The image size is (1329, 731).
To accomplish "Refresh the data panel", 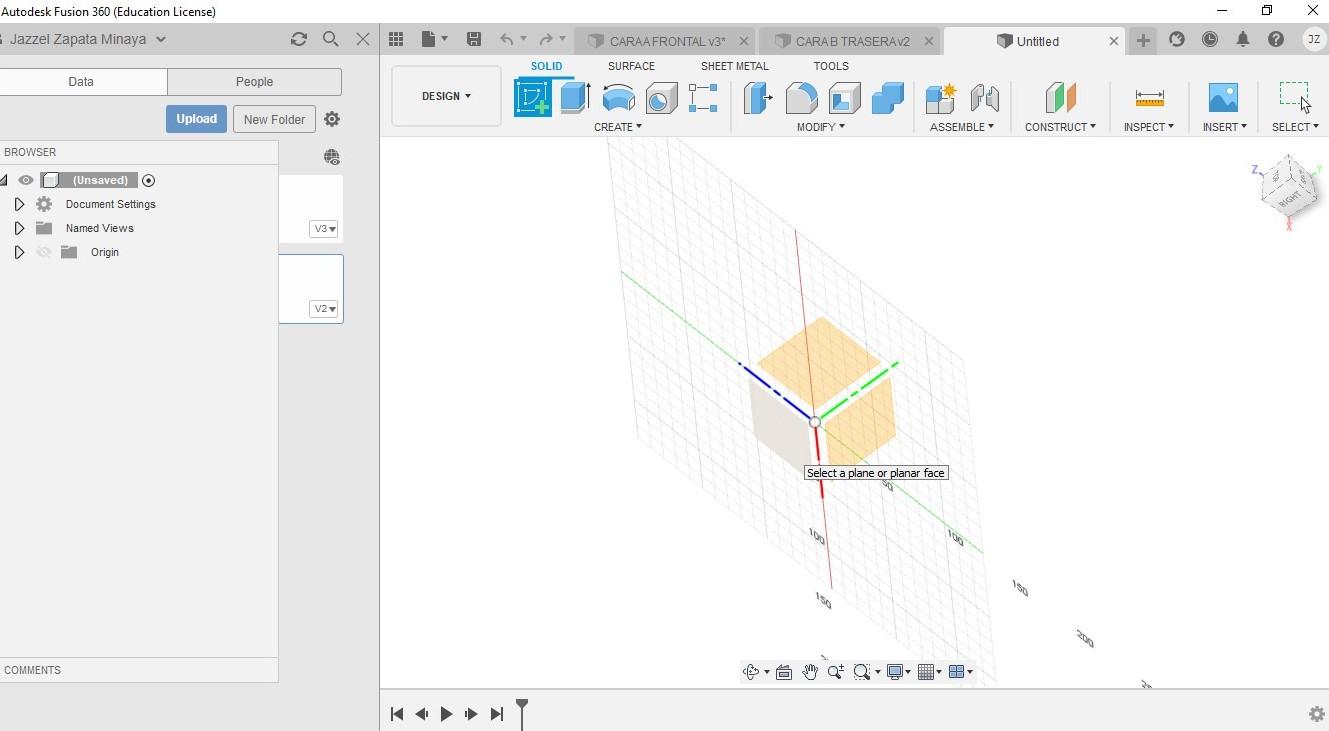I will click(x=298, y=39).
